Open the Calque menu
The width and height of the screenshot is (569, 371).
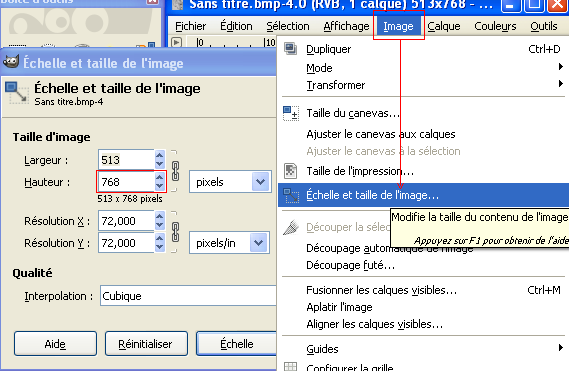[443, 26]
